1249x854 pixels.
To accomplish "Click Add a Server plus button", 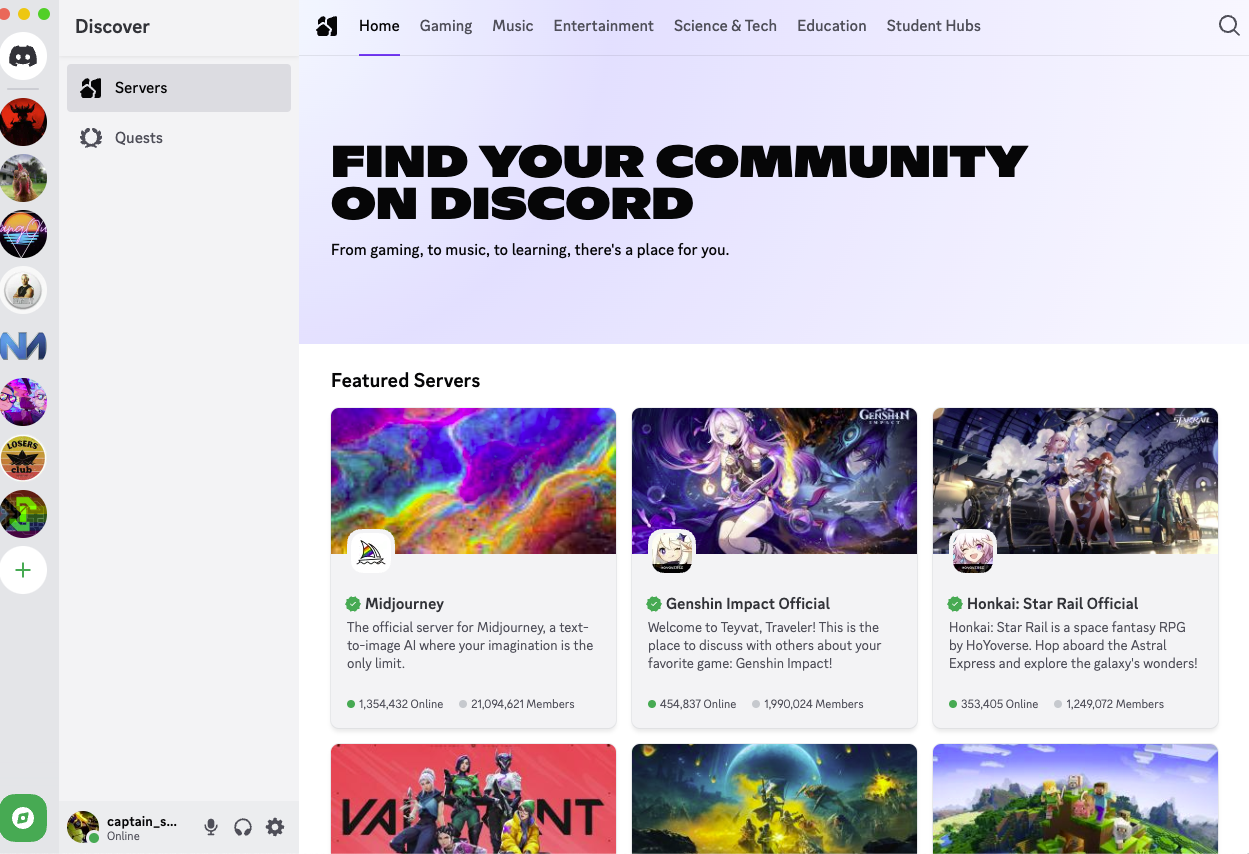I will (x=23, y=570).
